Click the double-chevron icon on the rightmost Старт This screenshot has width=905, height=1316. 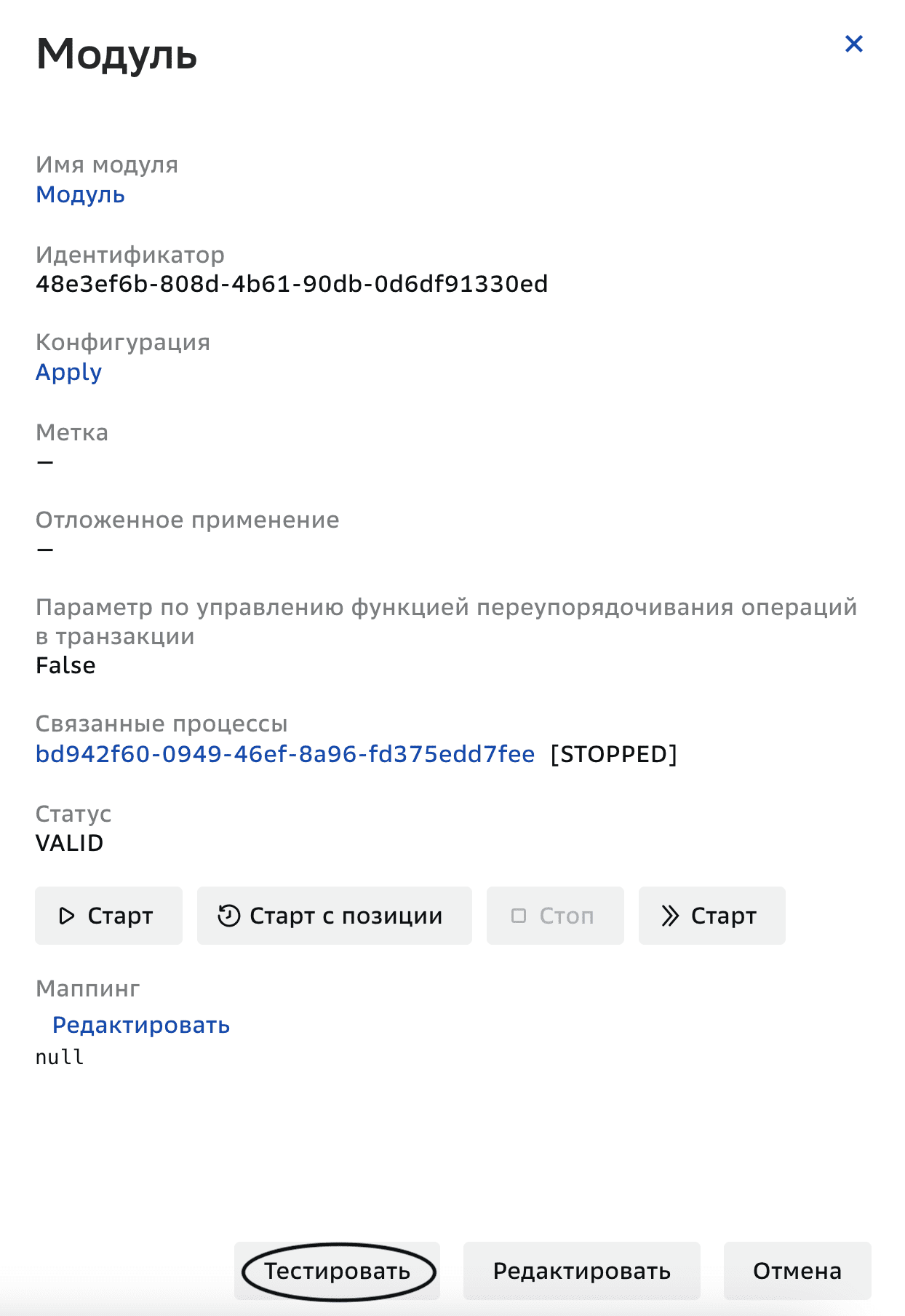pos(671,916)
